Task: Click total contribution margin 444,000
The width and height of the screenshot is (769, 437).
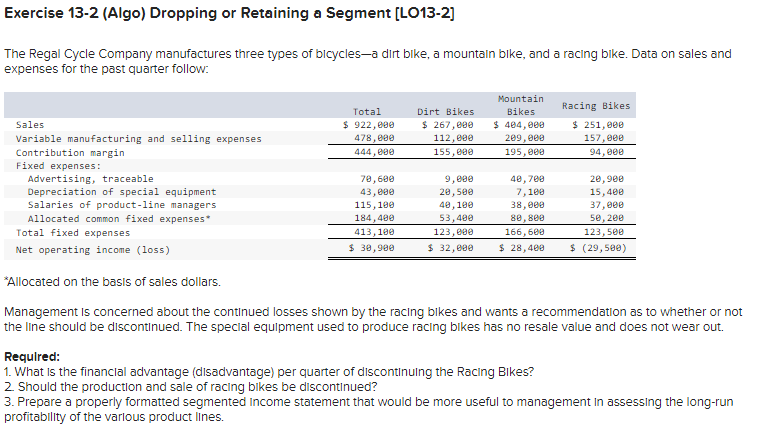Action: pos(374,152)
